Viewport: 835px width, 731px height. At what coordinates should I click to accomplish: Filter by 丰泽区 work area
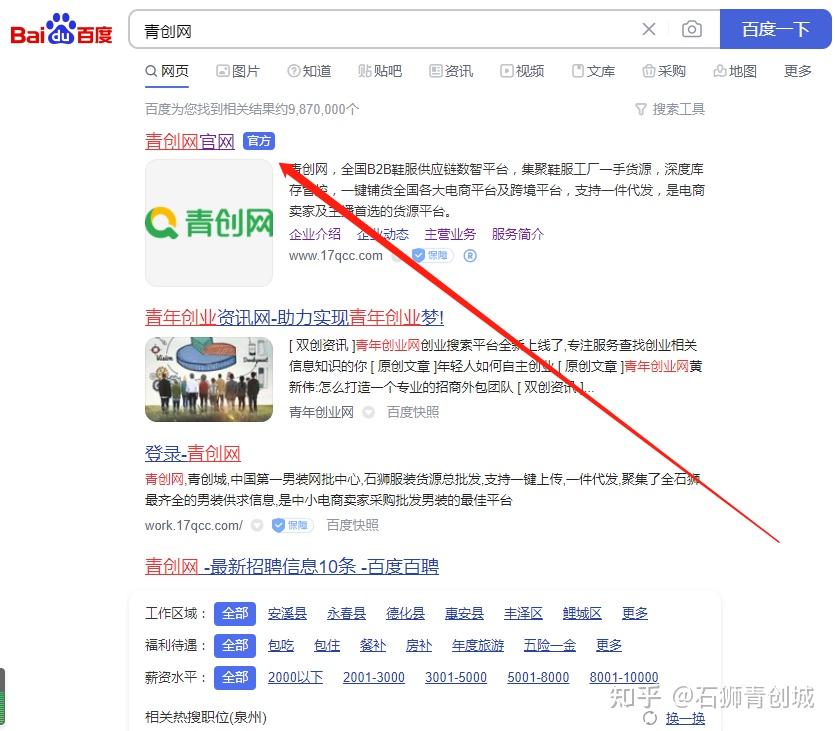click(x=523, y=613)
